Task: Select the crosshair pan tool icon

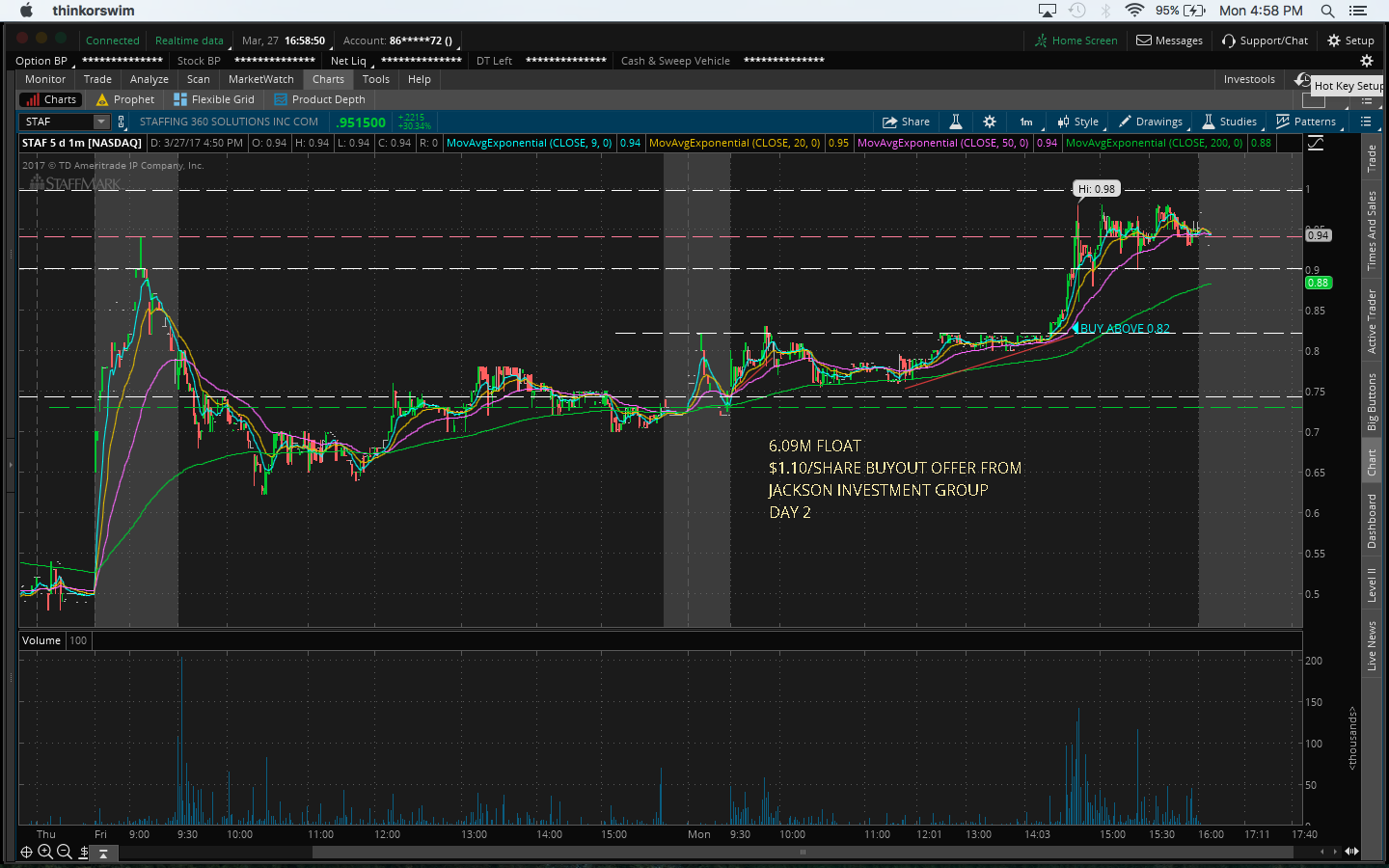Action: point(26,852)
